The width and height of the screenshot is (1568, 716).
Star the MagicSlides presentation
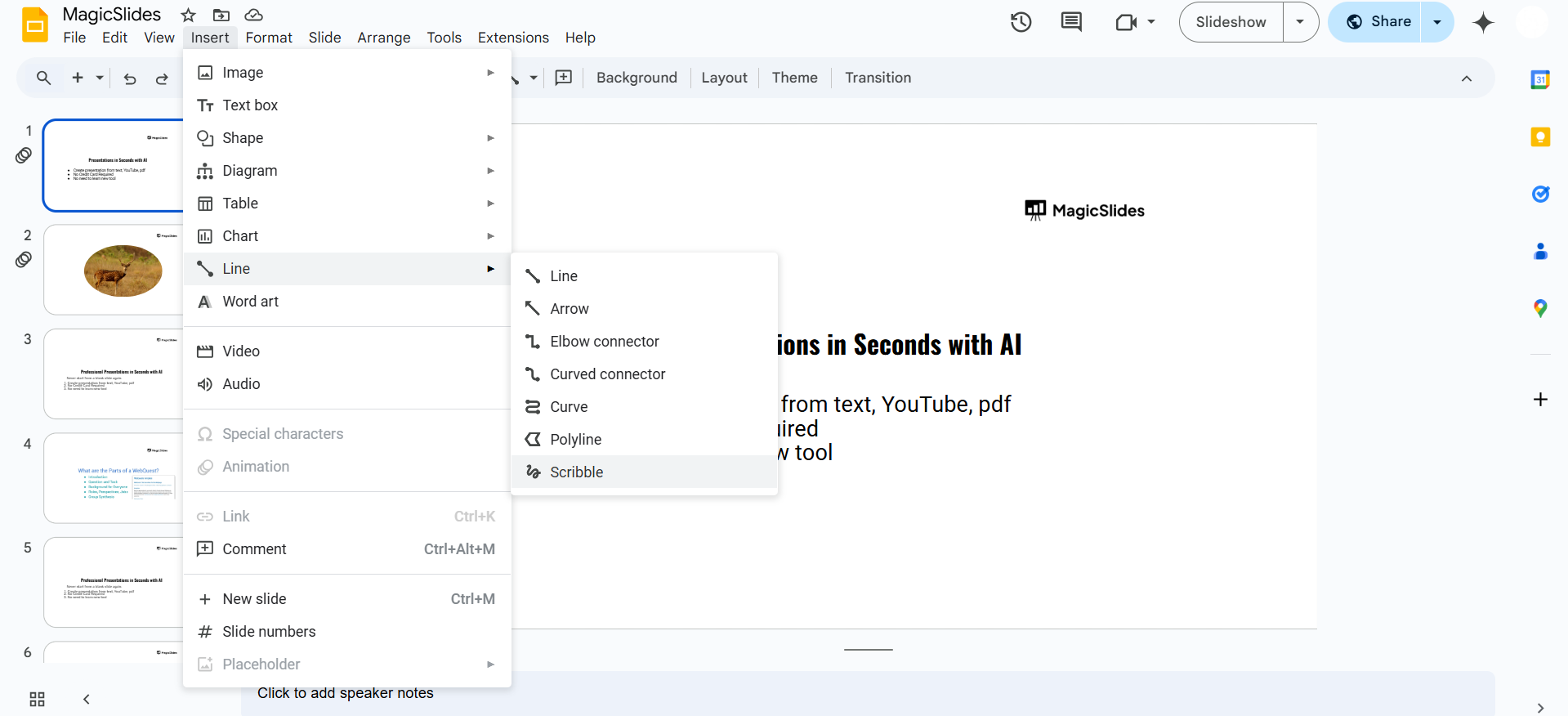[x=189, y=15]
